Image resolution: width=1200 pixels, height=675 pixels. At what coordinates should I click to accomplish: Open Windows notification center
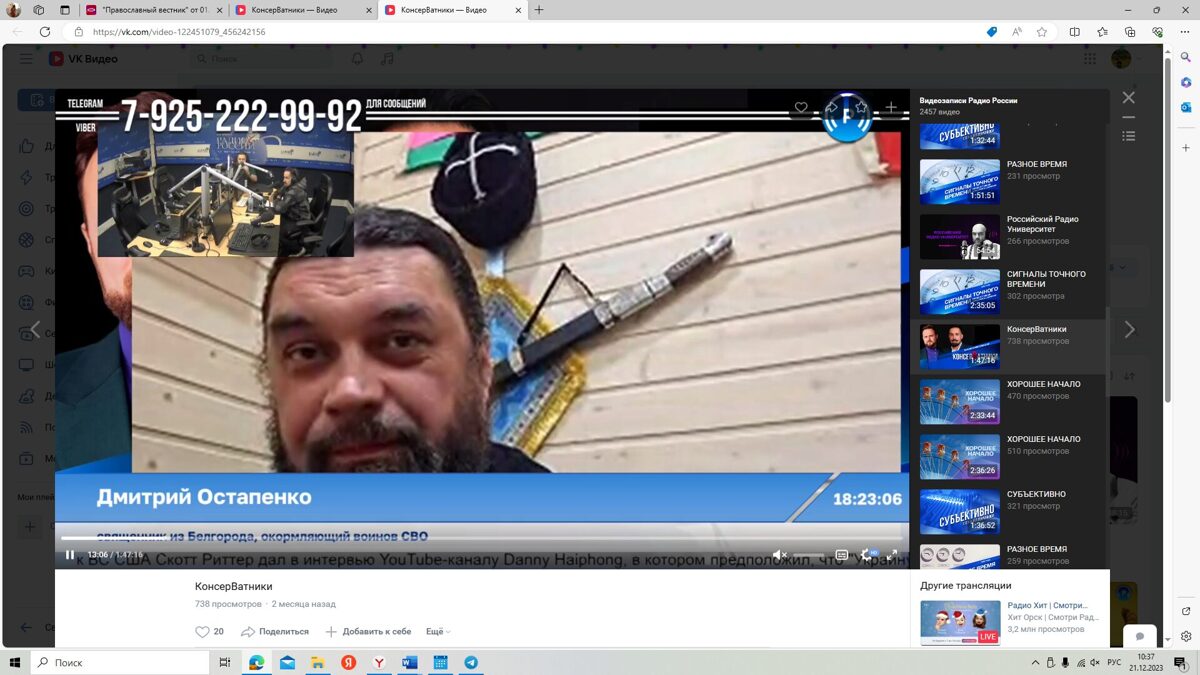click(1181, 663)
